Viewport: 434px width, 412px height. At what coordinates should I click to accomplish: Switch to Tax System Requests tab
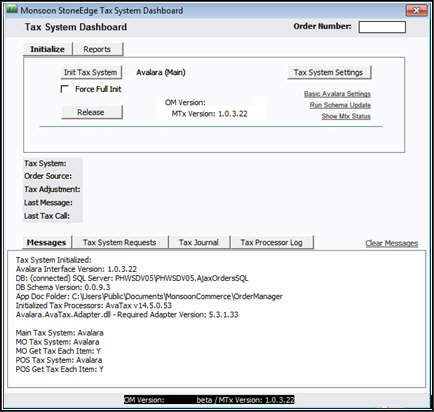pyautogui.click(x=120, y=242)
